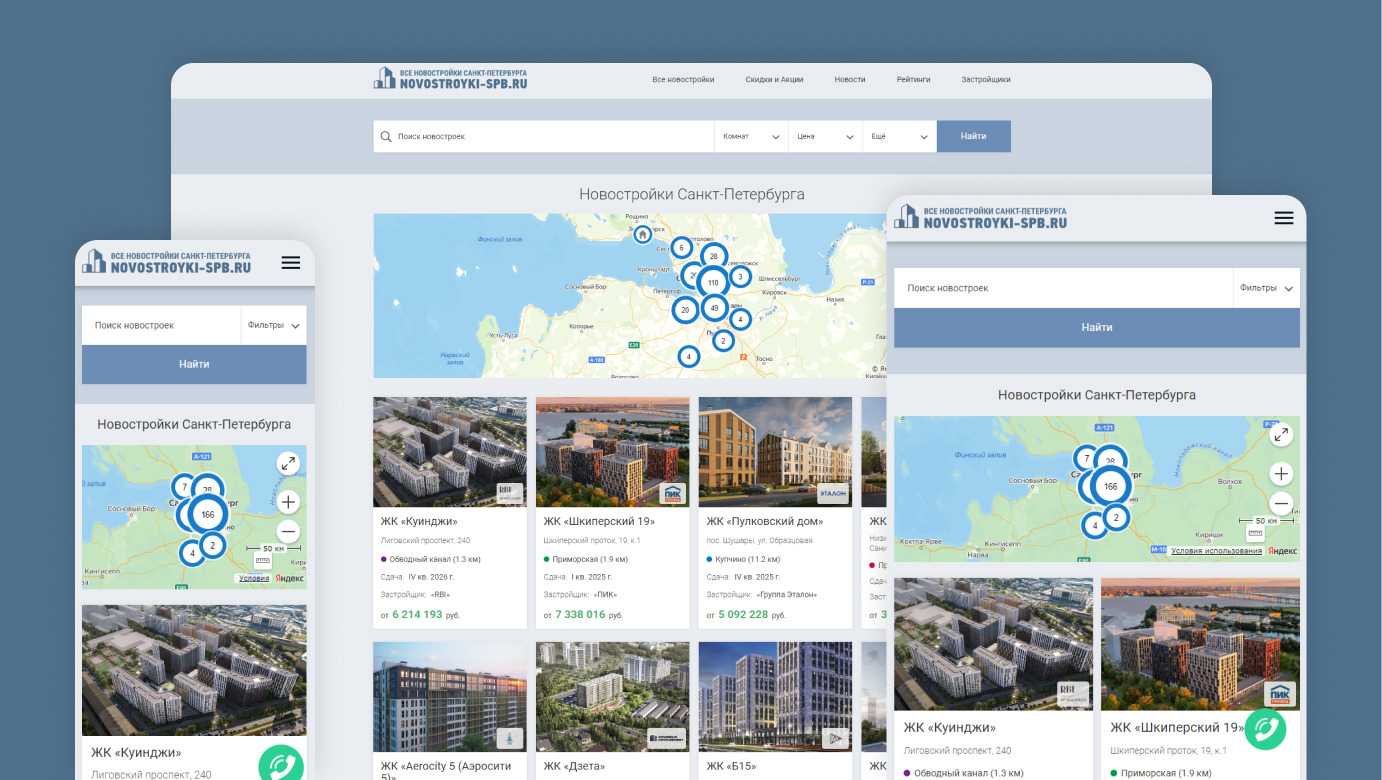This screenshot has height=780, width=1382.
Task: Zoom out the phone view map
Action: (288, 531)
